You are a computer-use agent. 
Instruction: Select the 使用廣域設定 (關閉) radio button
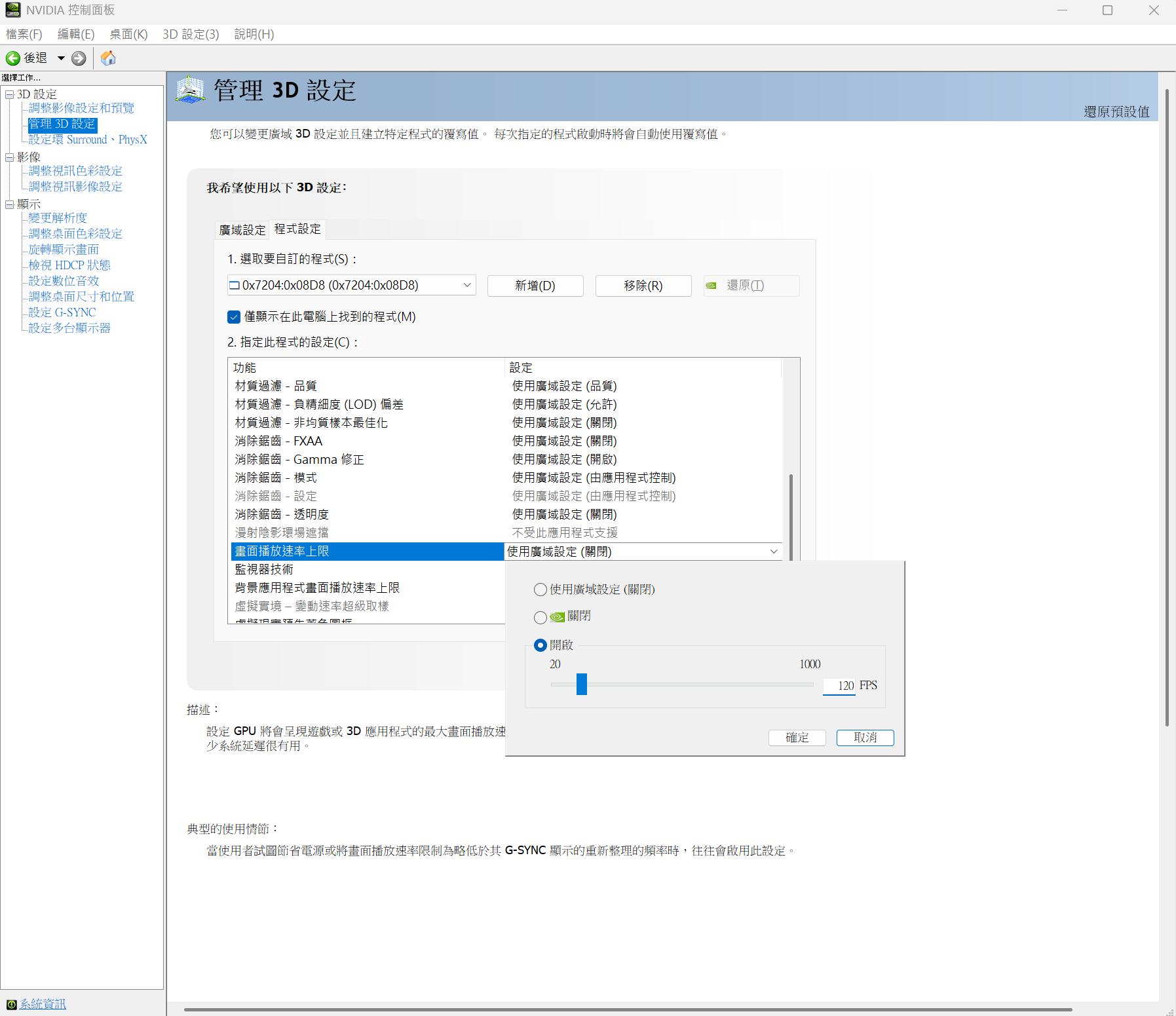(x=541, y=590)
